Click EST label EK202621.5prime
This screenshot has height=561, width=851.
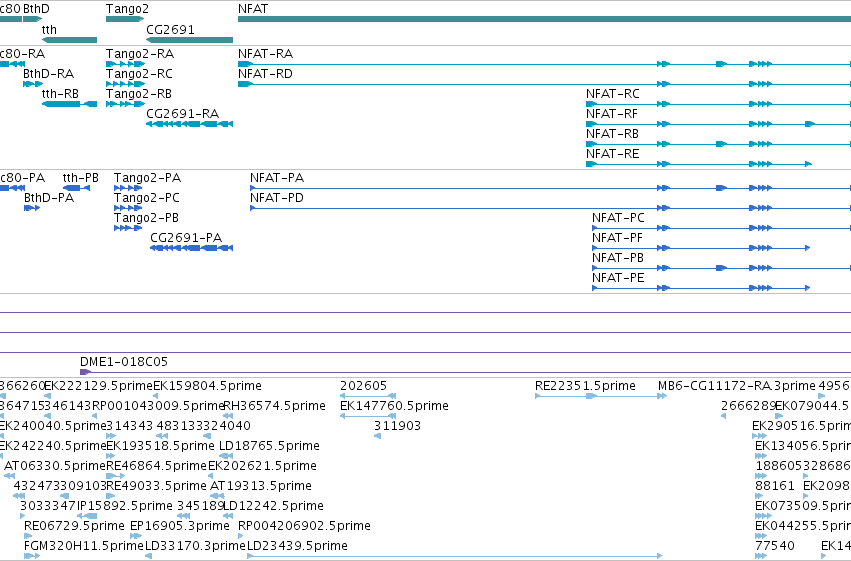click(262, 466)
